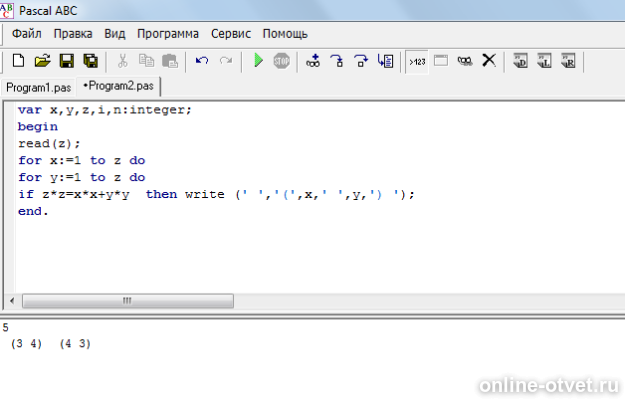Screen dimensions: 625x400
Task: Copy selection with copy icon
Action: [x=146, y=61]
